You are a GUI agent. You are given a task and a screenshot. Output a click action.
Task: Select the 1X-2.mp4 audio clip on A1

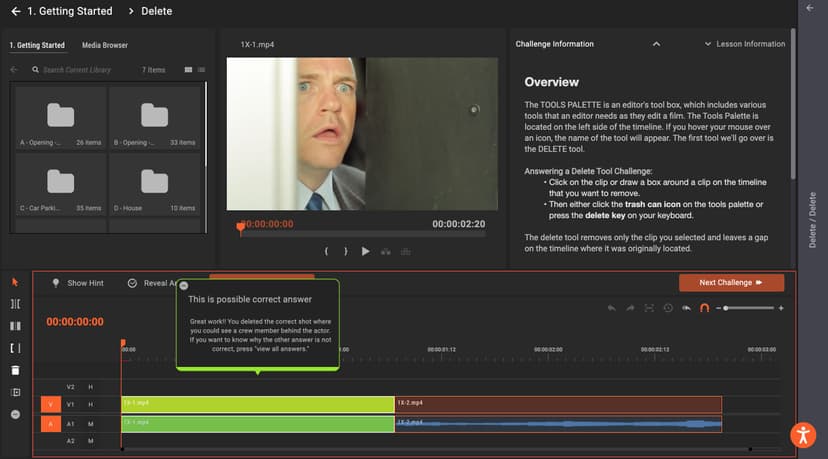coord(558,424)
